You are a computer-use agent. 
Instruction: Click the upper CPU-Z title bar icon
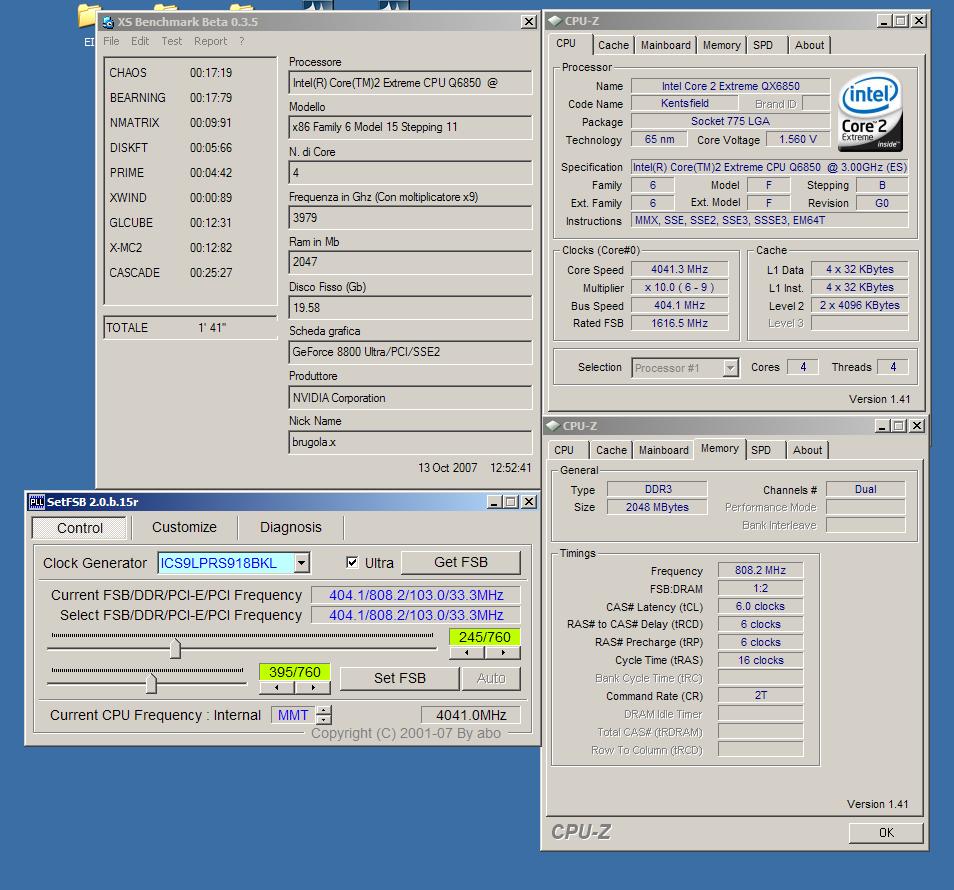click(555, 21)
